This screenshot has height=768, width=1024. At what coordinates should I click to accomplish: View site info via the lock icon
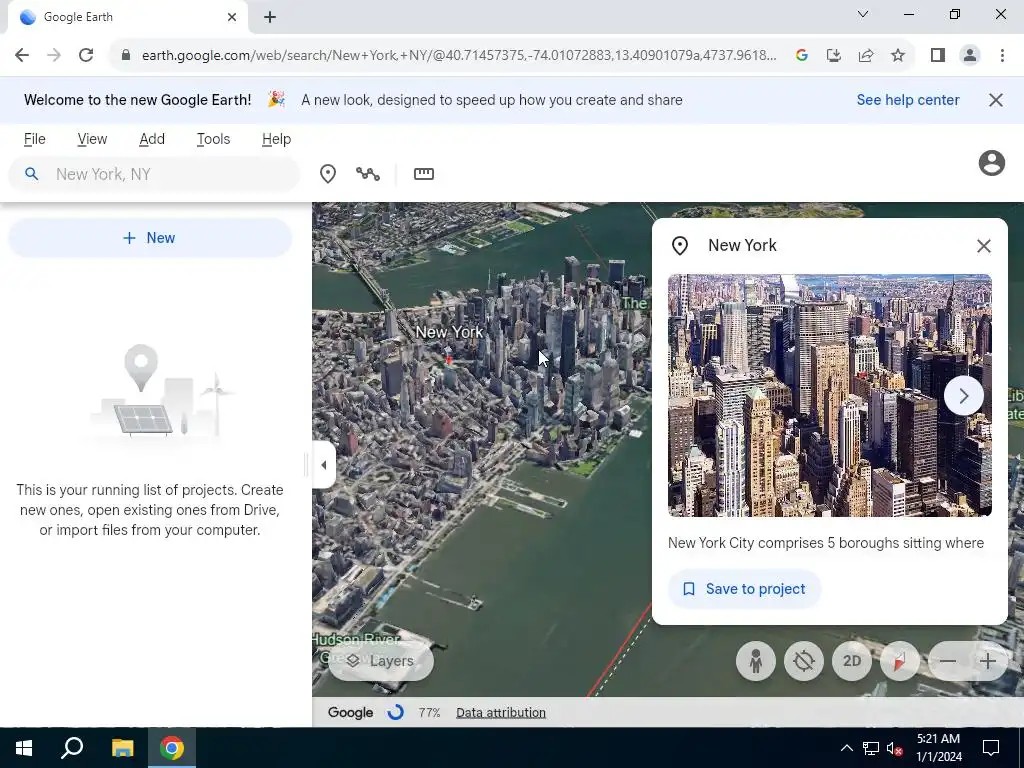coord(126,56)
